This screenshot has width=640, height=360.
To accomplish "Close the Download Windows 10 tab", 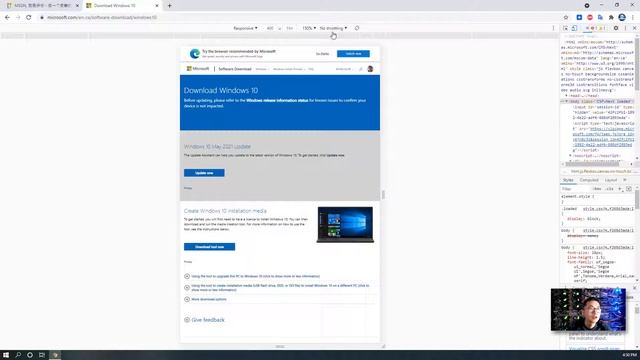I will coord(157,6).
